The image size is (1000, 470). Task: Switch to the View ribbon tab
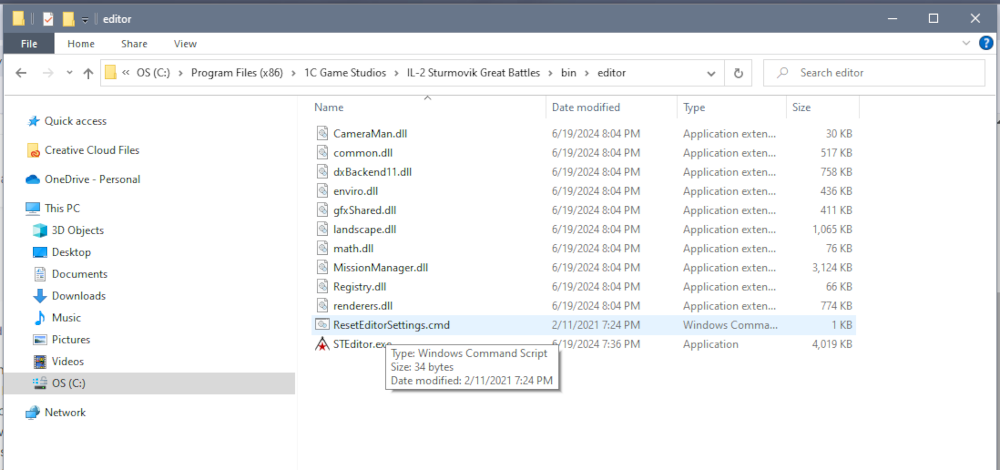click(185, 44)
